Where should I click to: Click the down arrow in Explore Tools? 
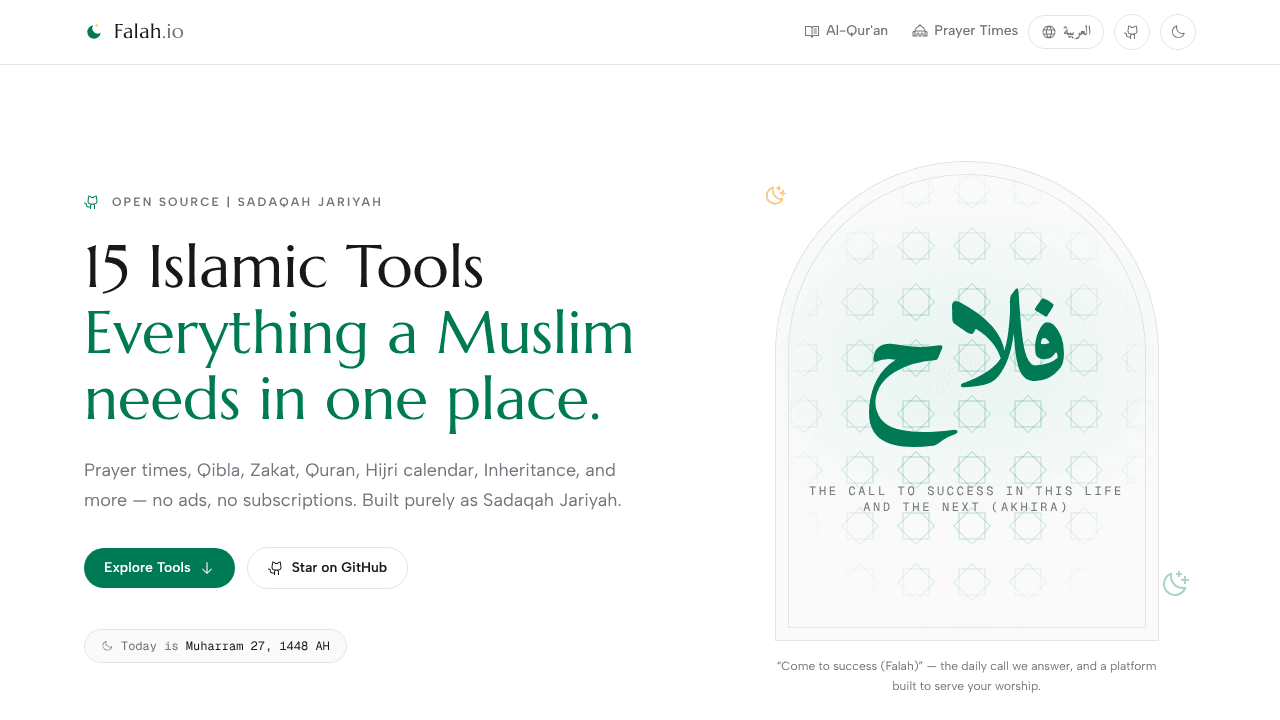[207, 568]
